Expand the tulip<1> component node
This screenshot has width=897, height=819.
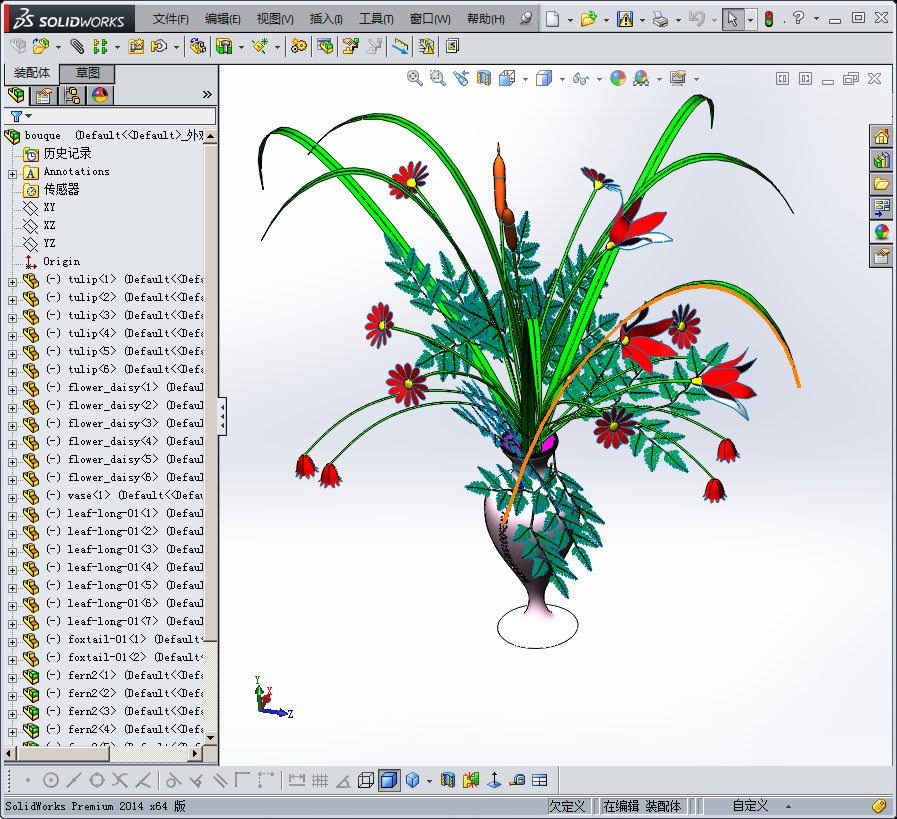pos(13,282)
